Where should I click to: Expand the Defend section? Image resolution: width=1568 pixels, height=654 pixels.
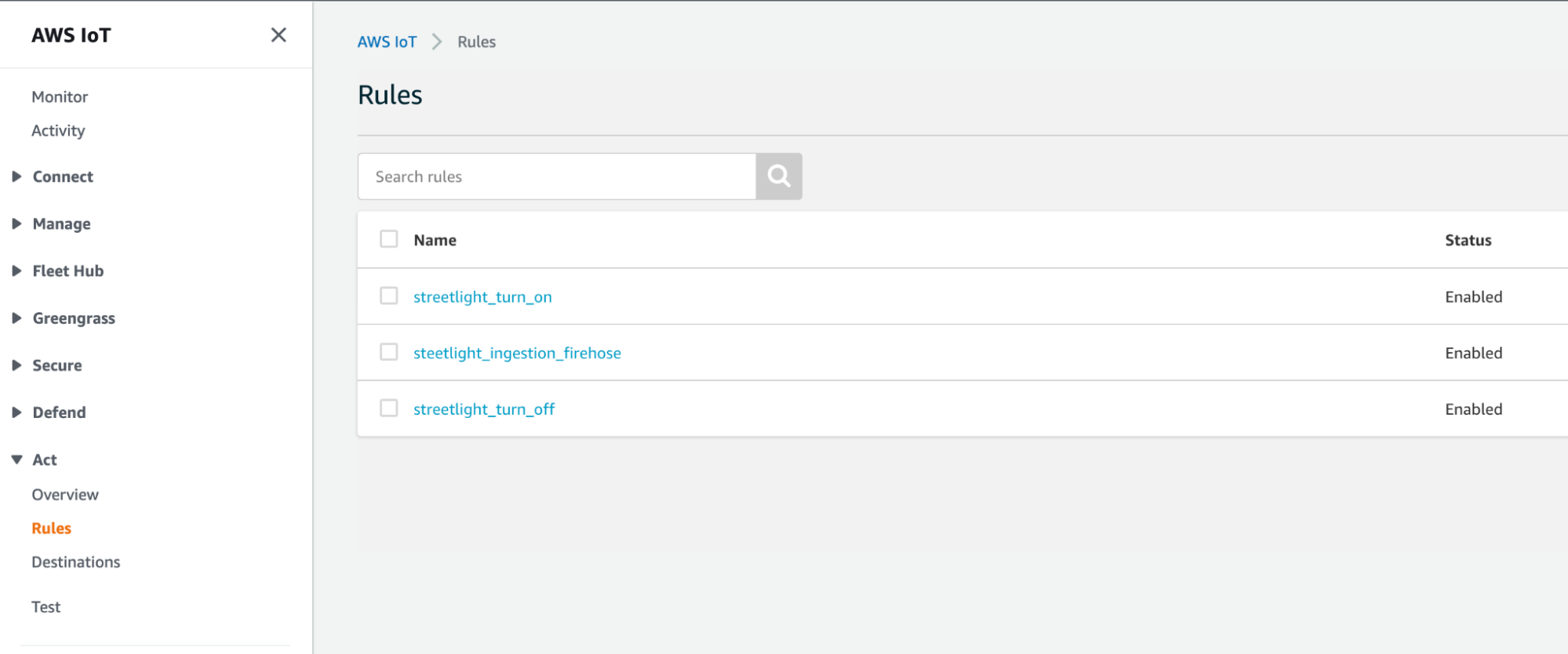tap(16, 412)
